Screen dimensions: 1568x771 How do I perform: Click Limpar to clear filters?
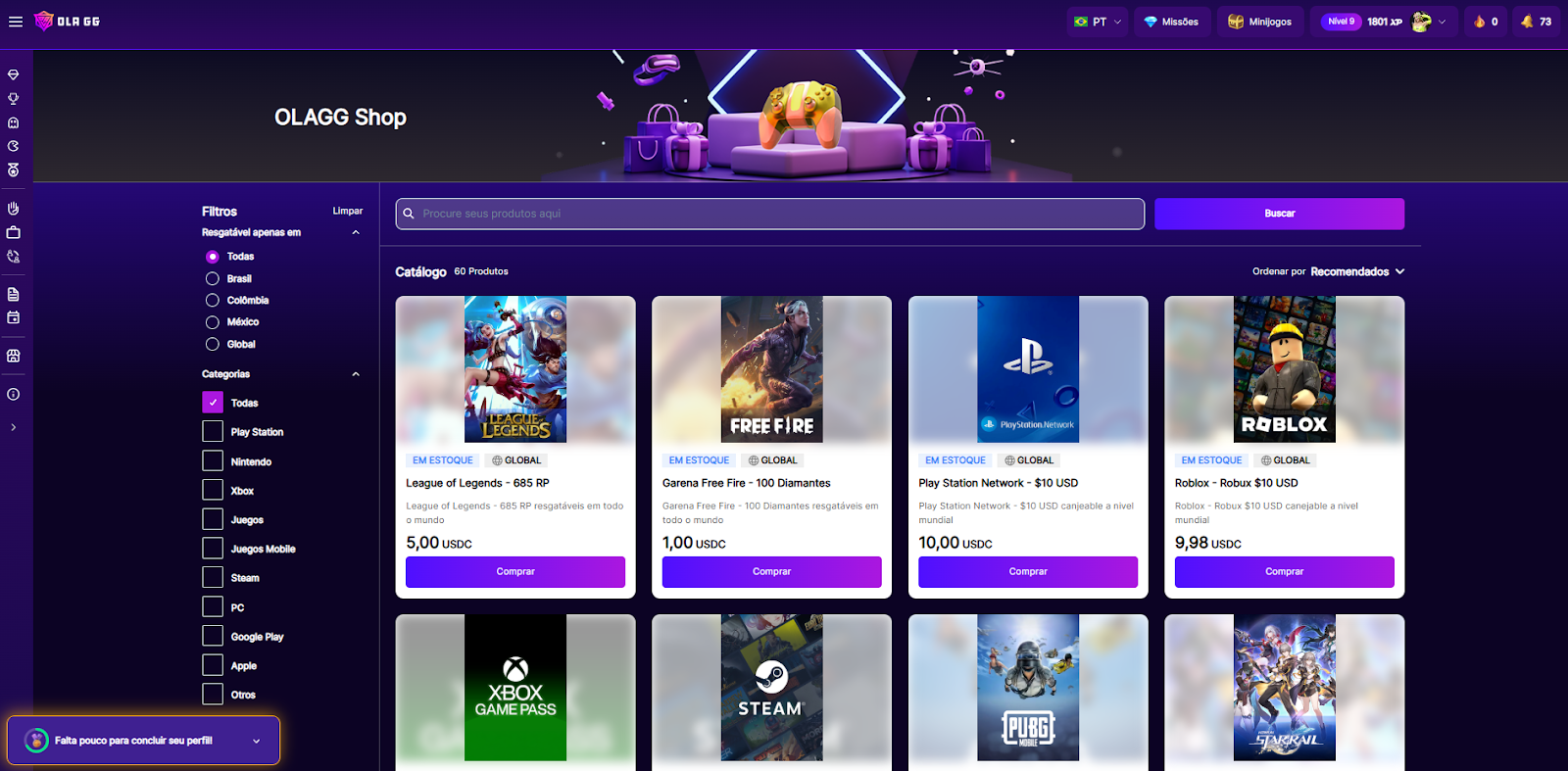[x=347, y=211]
